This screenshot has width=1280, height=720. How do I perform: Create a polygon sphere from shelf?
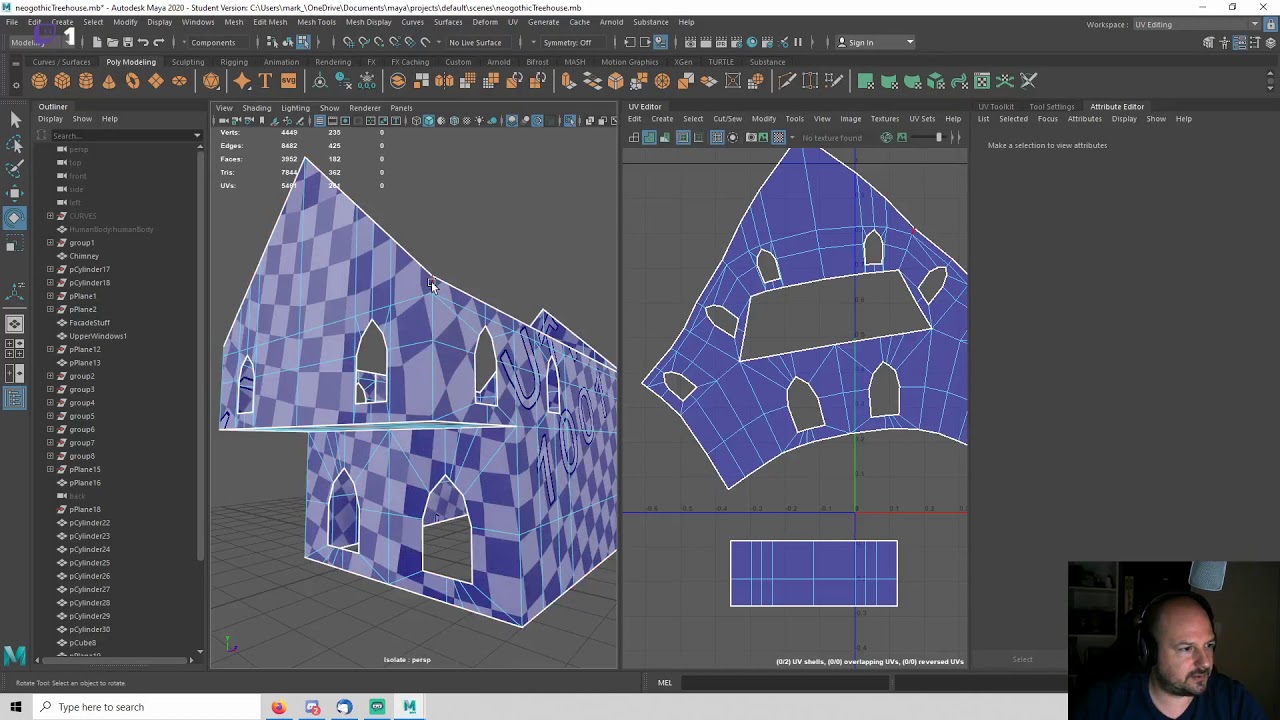(x=39, y=81)
